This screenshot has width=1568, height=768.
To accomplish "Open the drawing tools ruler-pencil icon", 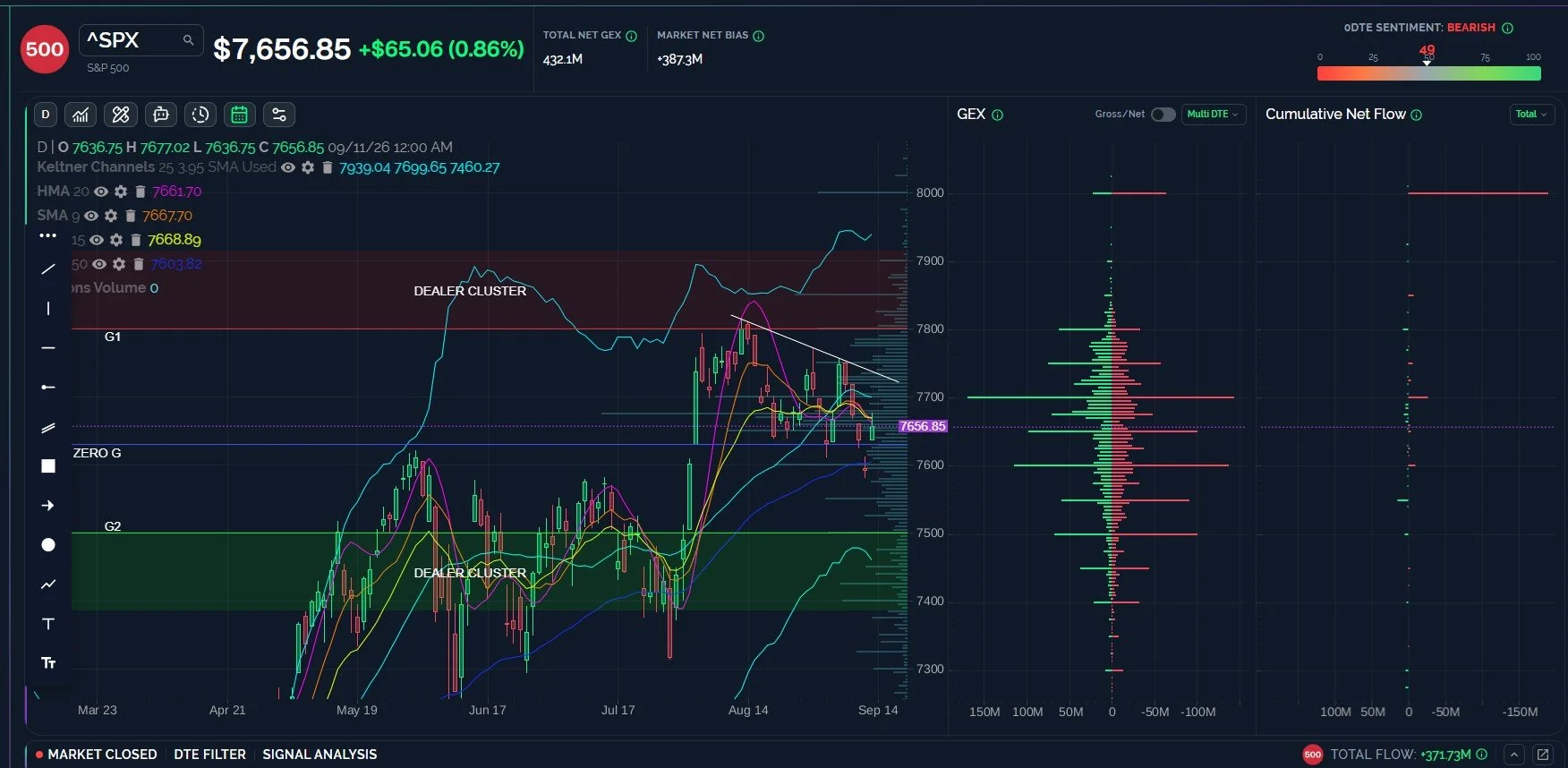I will tap(121, 115).
